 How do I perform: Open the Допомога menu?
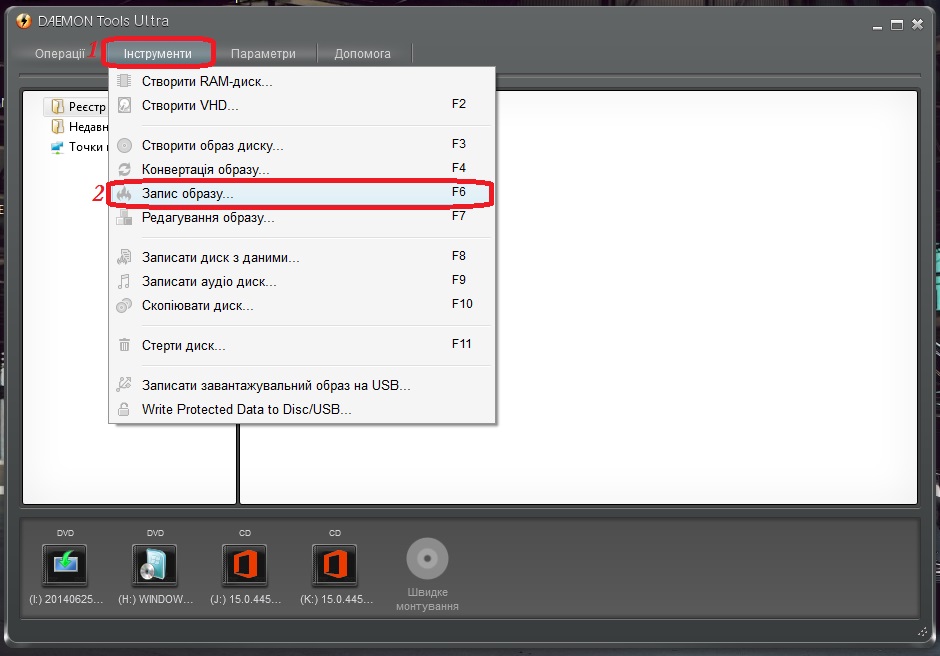pos(362,53)
